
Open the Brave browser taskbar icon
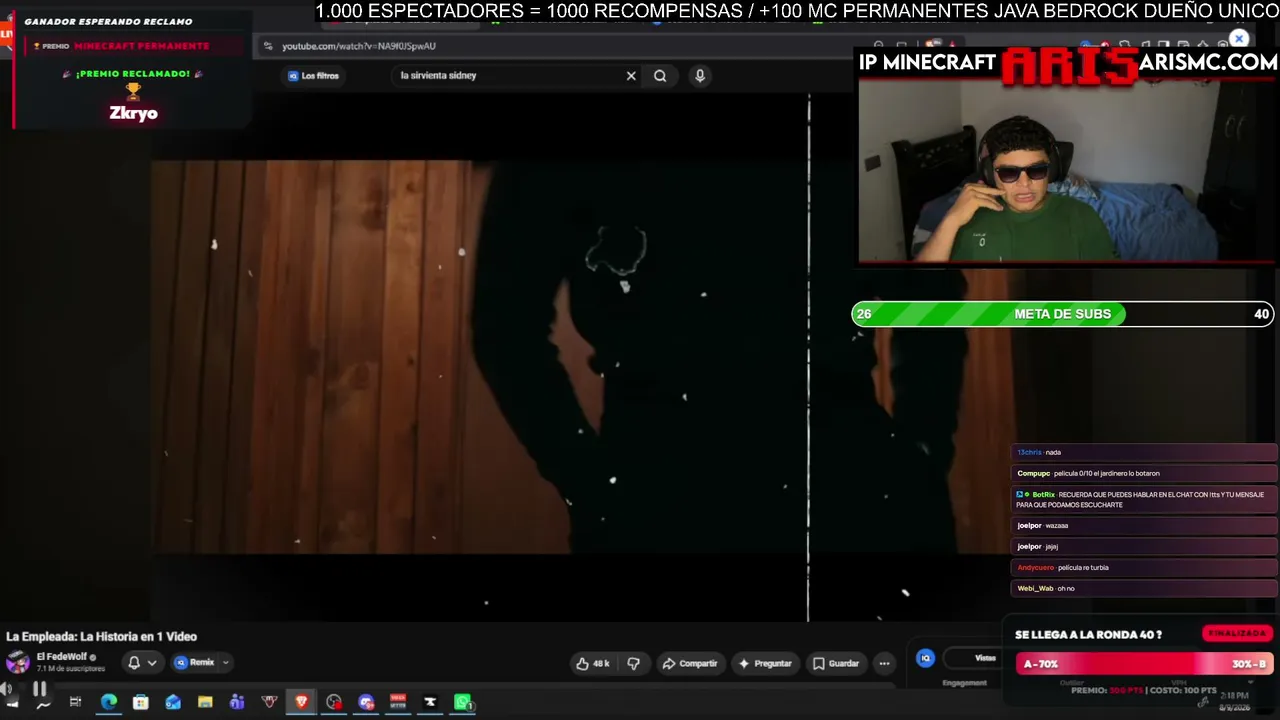click(x=301, y=702)
